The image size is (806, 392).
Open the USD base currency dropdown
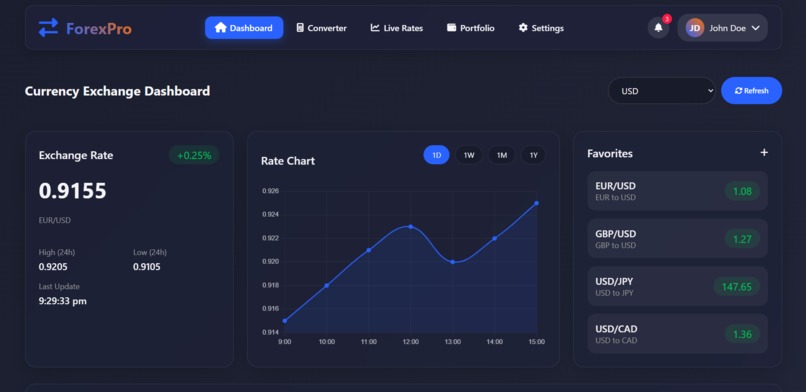tap(662, 91)
